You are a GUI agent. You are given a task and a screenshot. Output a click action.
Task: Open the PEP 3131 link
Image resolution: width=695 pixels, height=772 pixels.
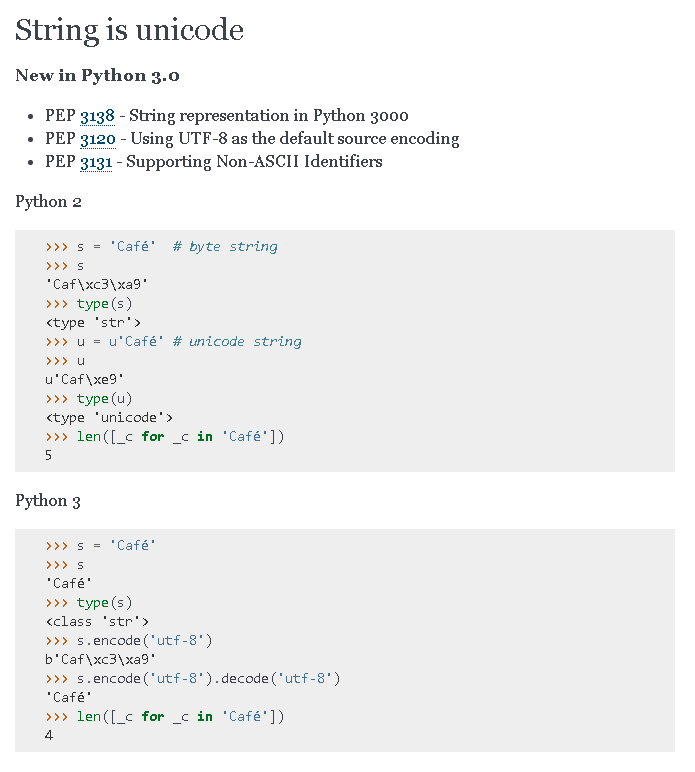point(96,162)
